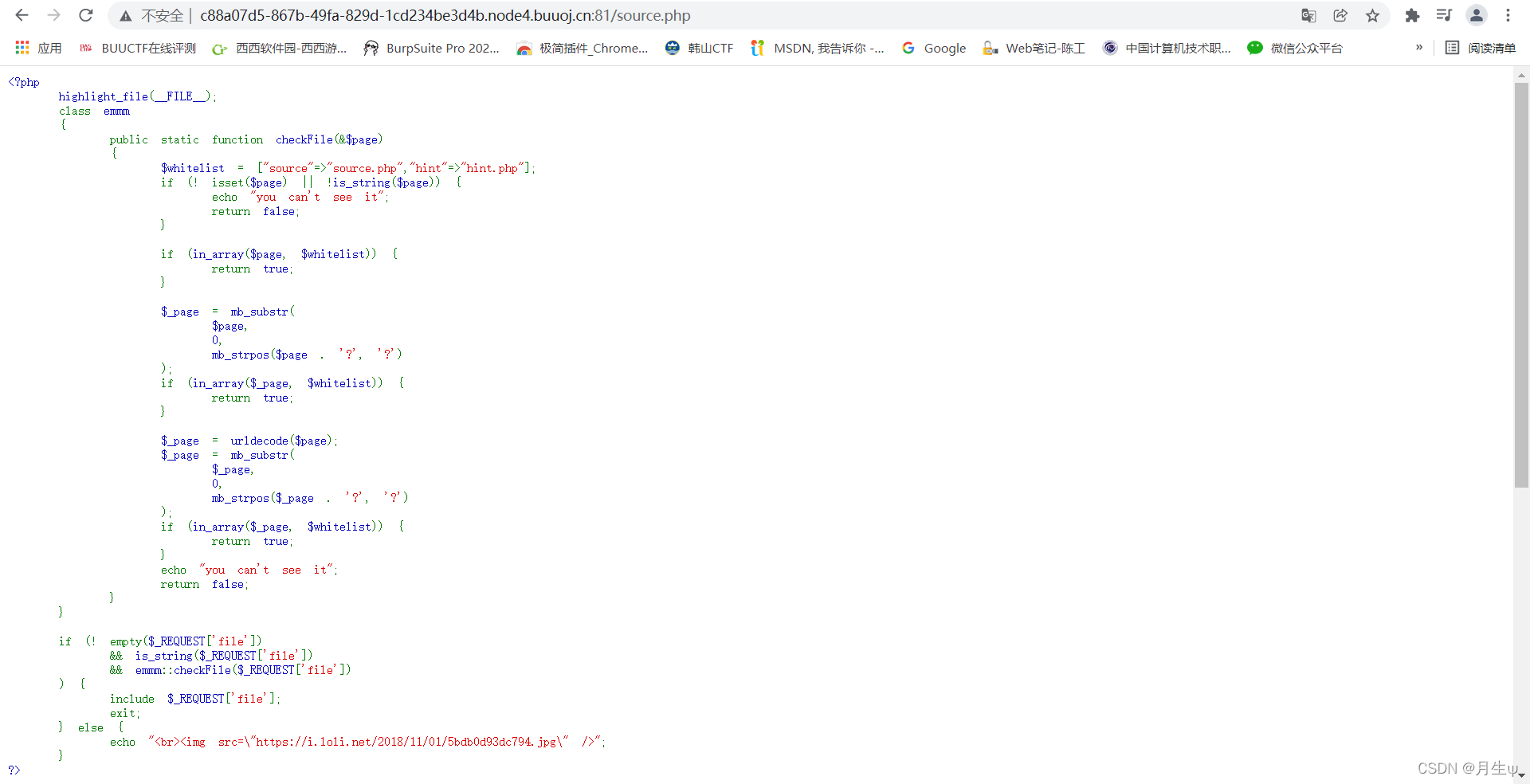1530x784 pixels.
Task: Open MSDN, 我告诉你 bookmark
Action: 818,48
